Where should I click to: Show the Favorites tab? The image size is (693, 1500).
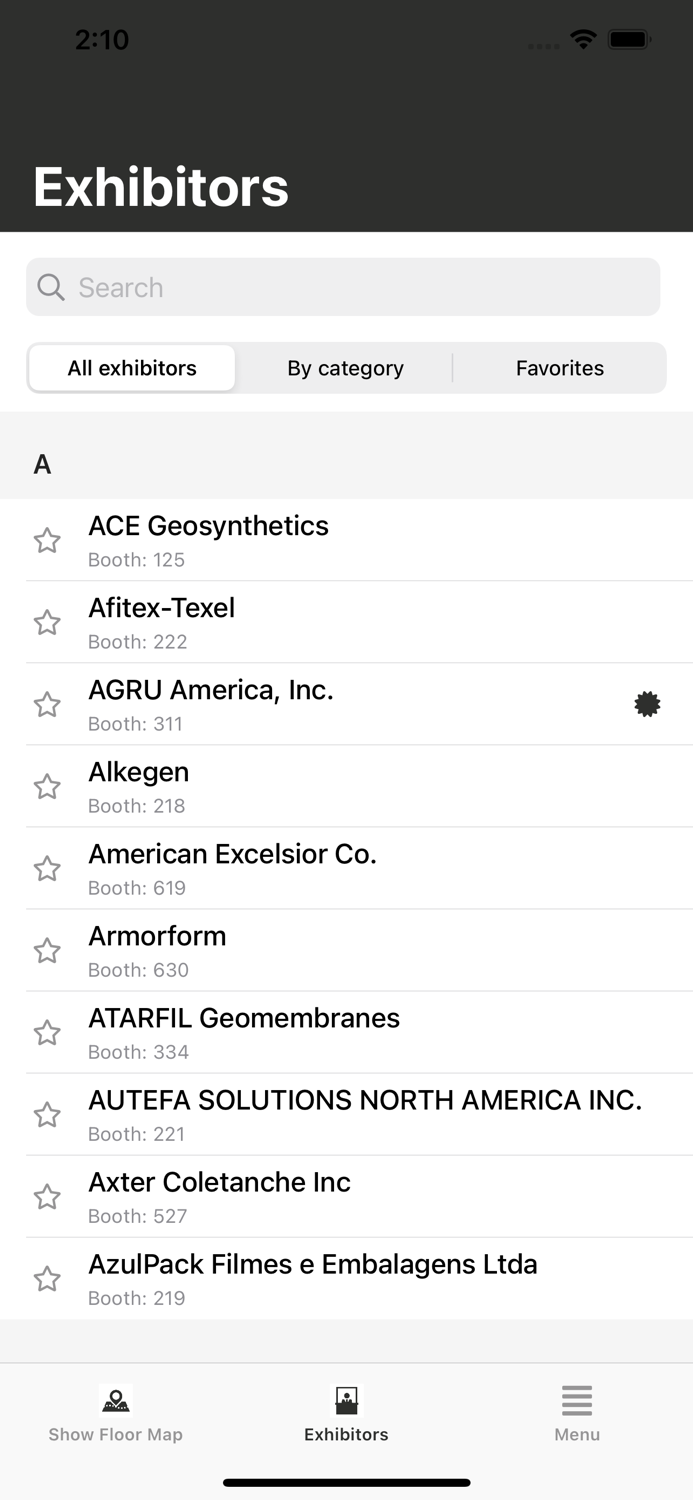click(x=559, y=368)
